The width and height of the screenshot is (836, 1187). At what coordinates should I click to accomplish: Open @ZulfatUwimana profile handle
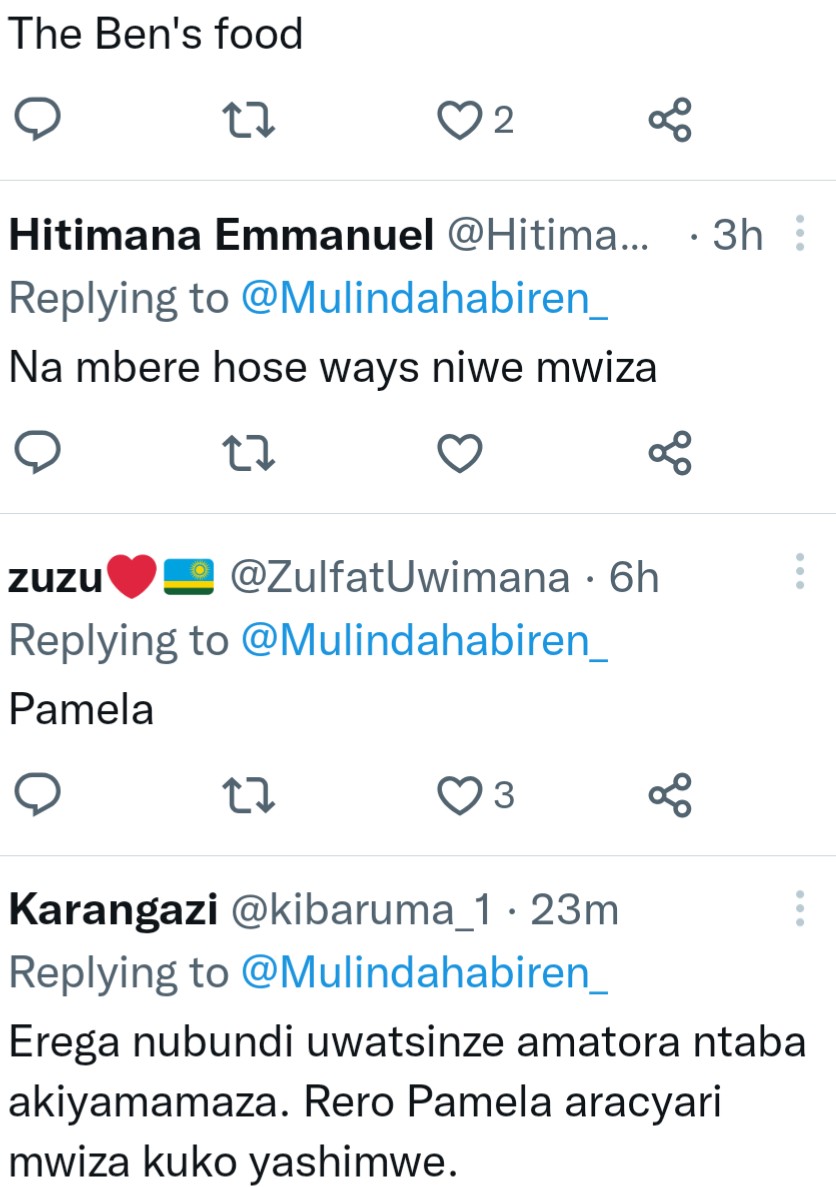(x=400, y=577)
